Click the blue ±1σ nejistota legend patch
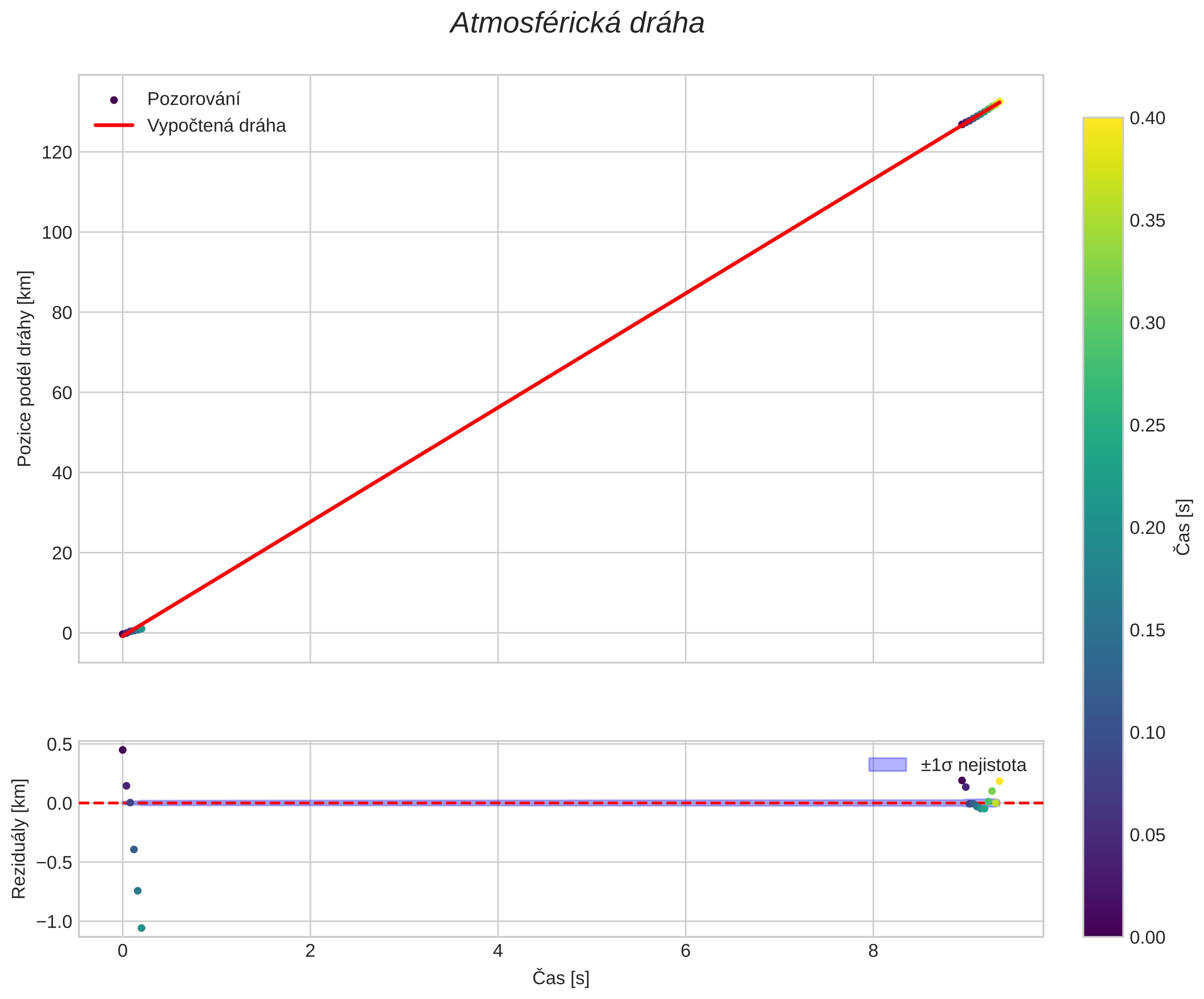Viewport: 1204px width, 999px height. point(887,764)
